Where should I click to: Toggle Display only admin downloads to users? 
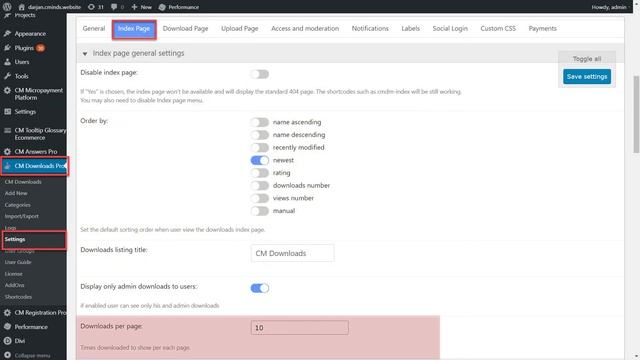(260, 288)
